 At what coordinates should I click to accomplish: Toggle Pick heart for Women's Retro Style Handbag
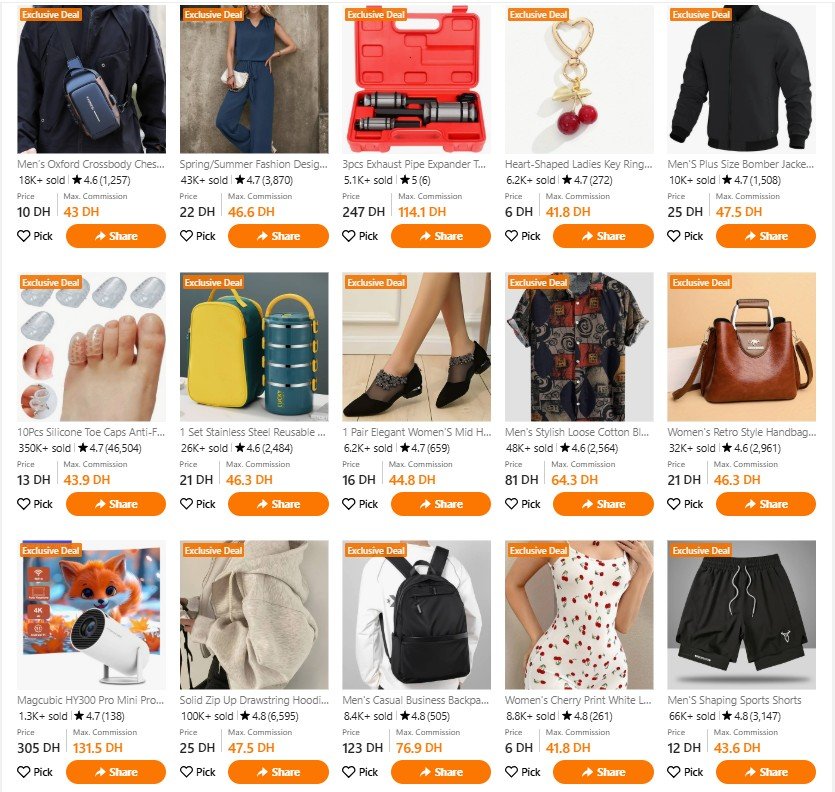[x=674, y=504]
